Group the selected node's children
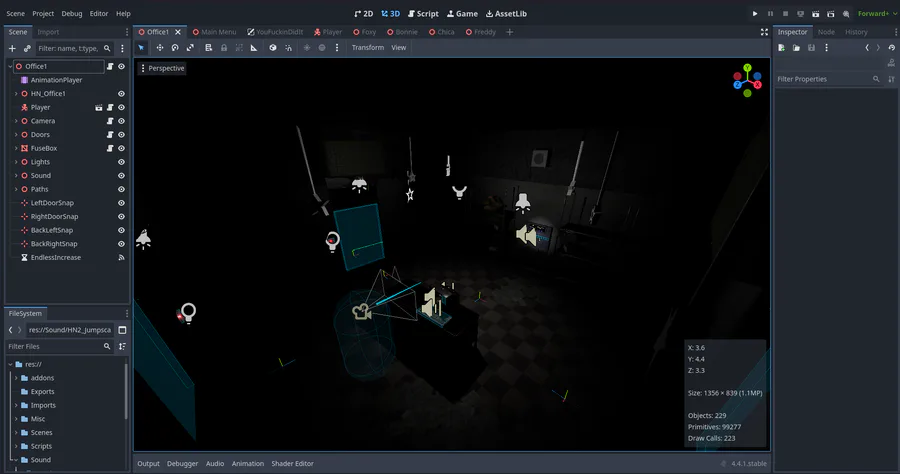This screenshot has height=474, width=900. tap(239, 48)
